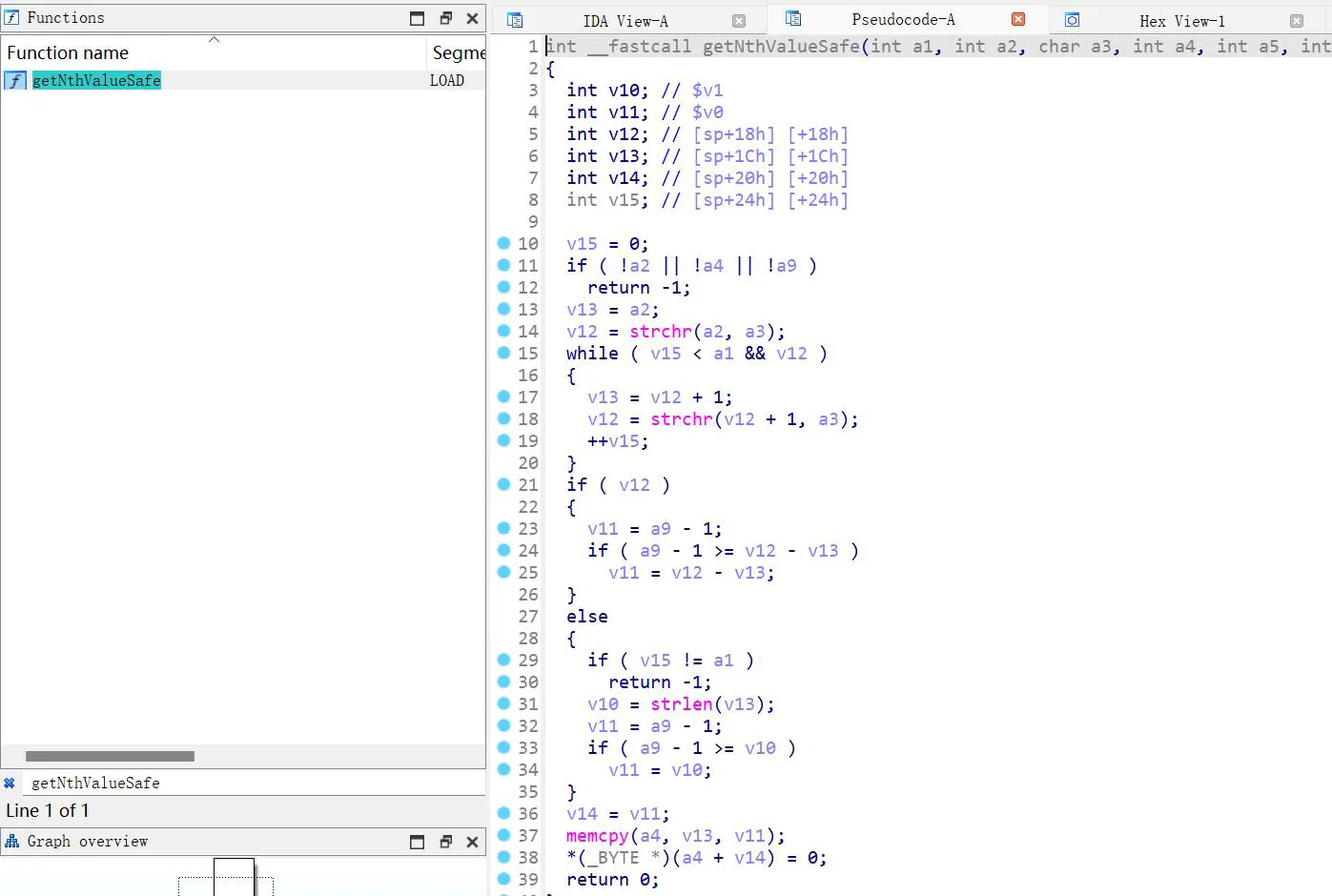Toggle breakpoint dot on line 24
The height and width of the screenshot is (896, 1332).
[504, 550]
